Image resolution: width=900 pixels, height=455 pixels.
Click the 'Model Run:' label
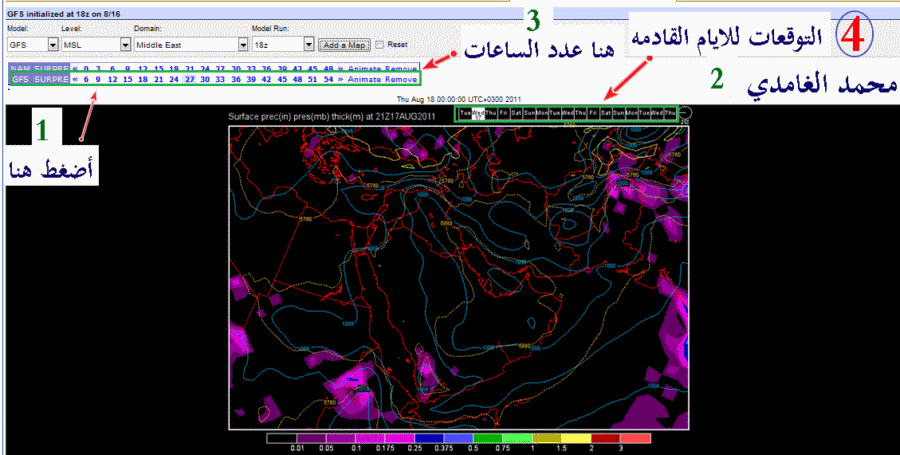268,28
